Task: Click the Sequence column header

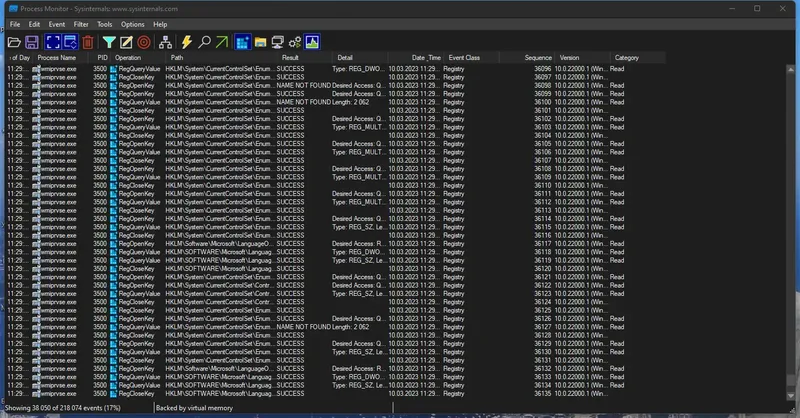Action: tap(527, 58)
